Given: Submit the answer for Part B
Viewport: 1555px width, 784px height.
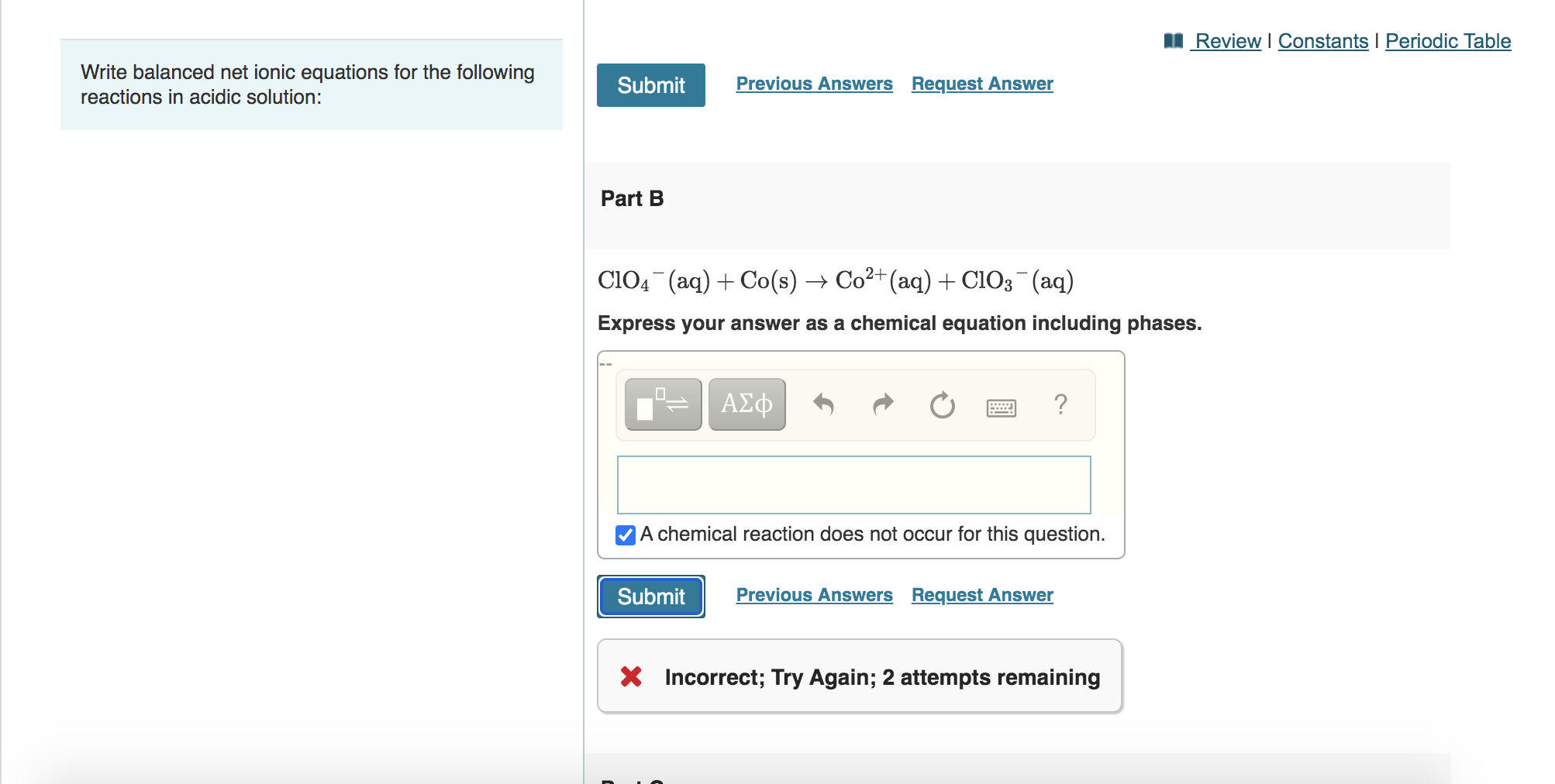Looking at the screenshot, I should (x=650, y=596).
